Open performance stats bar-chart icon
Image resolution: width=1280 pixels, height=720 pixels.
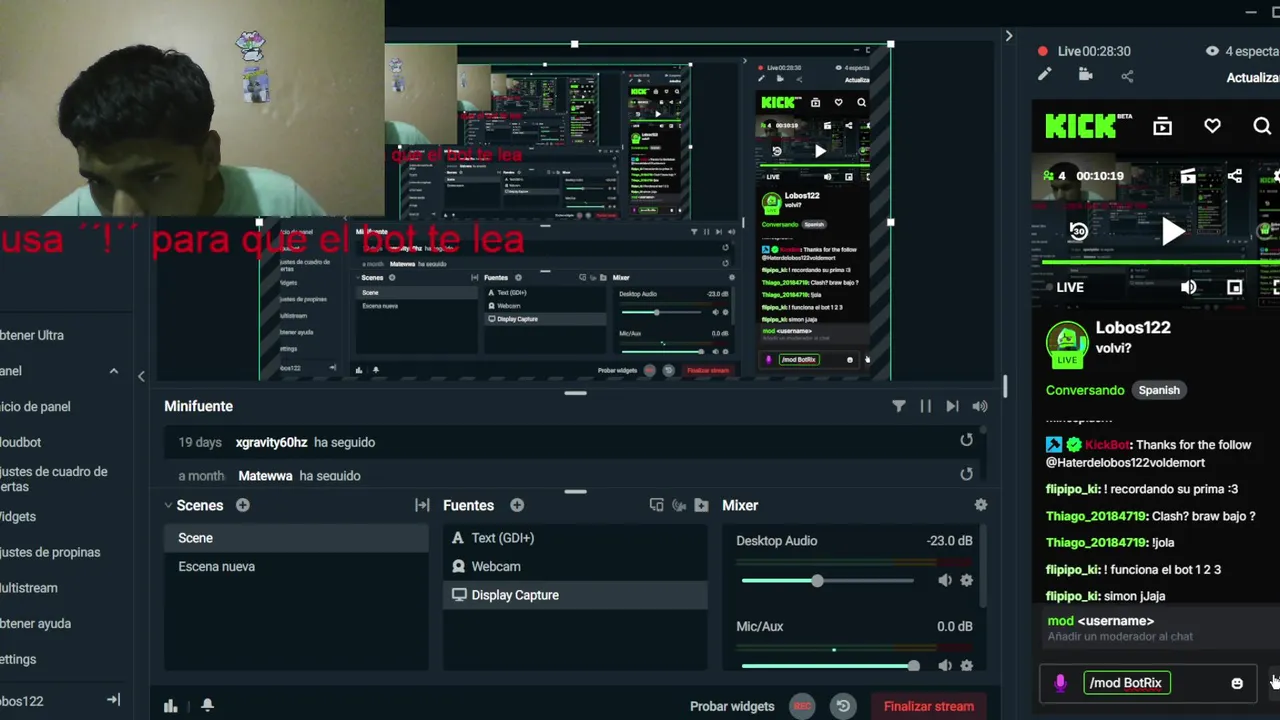pos(171,706)
